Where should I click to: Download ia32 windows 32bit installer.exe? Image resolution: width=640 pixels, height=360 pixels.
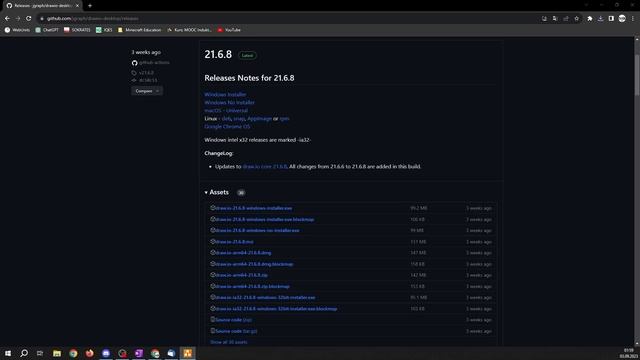tap(265, 298)
